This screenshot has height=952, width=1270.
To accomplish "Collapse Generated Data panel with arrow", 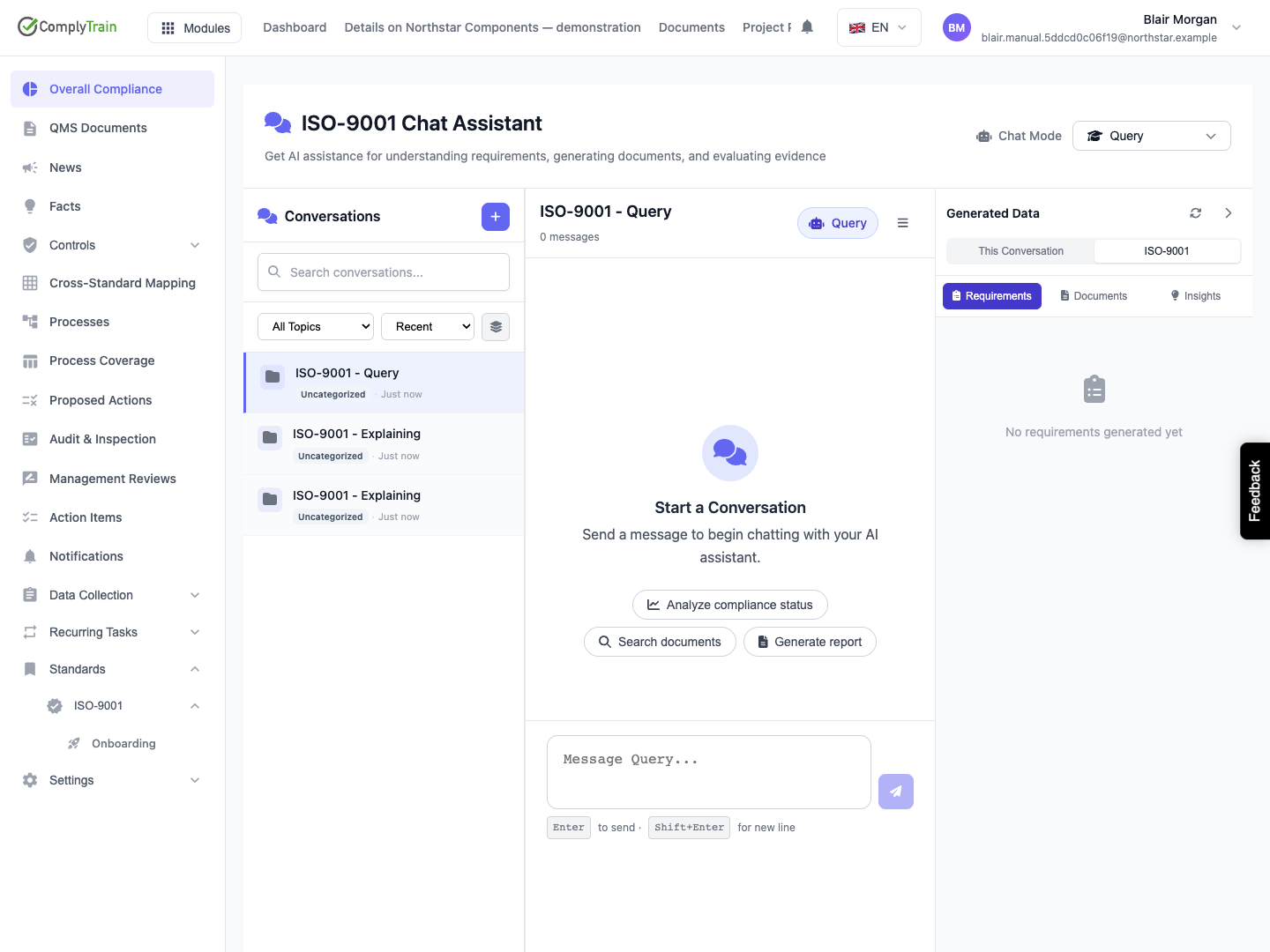I will (x=1229, y=213).
